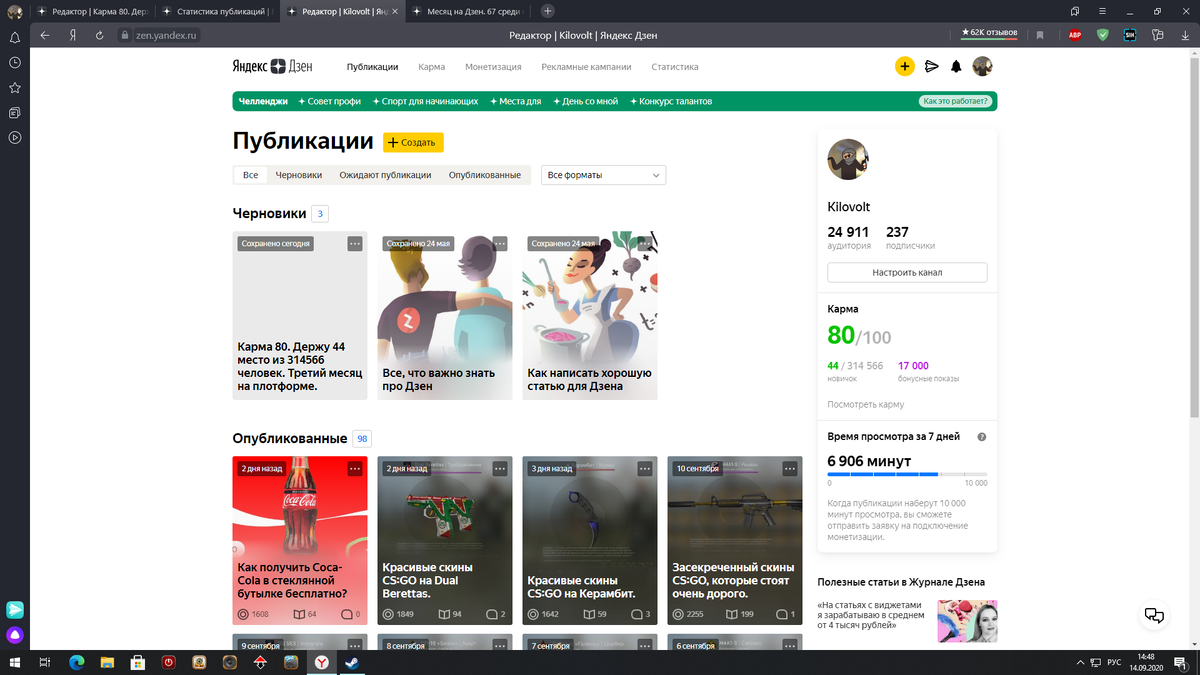Viewport: 1200px width, 675px height.
Task: Click the browser reload icon
Action: pyautogui.click(x=99, y=35)
